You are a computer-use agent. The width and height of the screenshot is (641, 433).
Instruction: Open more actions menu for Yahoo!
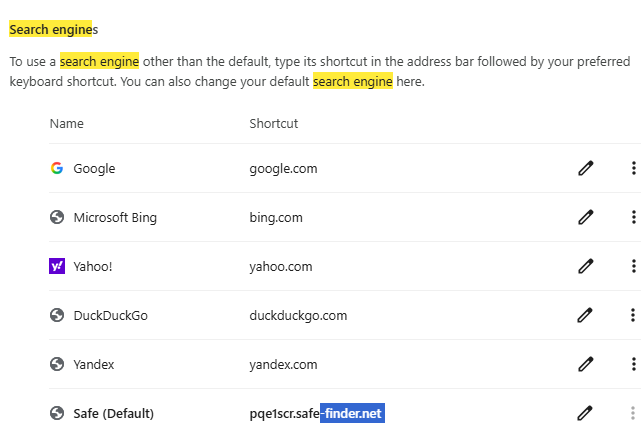click(x=633, y=266)
